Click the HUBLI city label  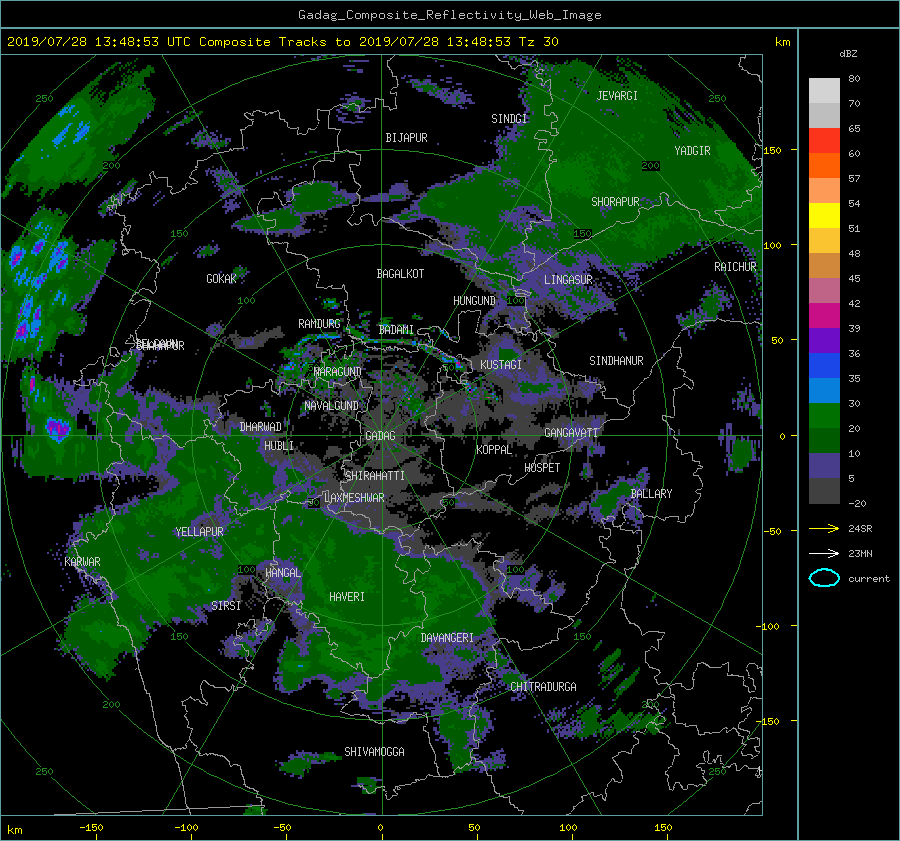(x=279, y=446)
